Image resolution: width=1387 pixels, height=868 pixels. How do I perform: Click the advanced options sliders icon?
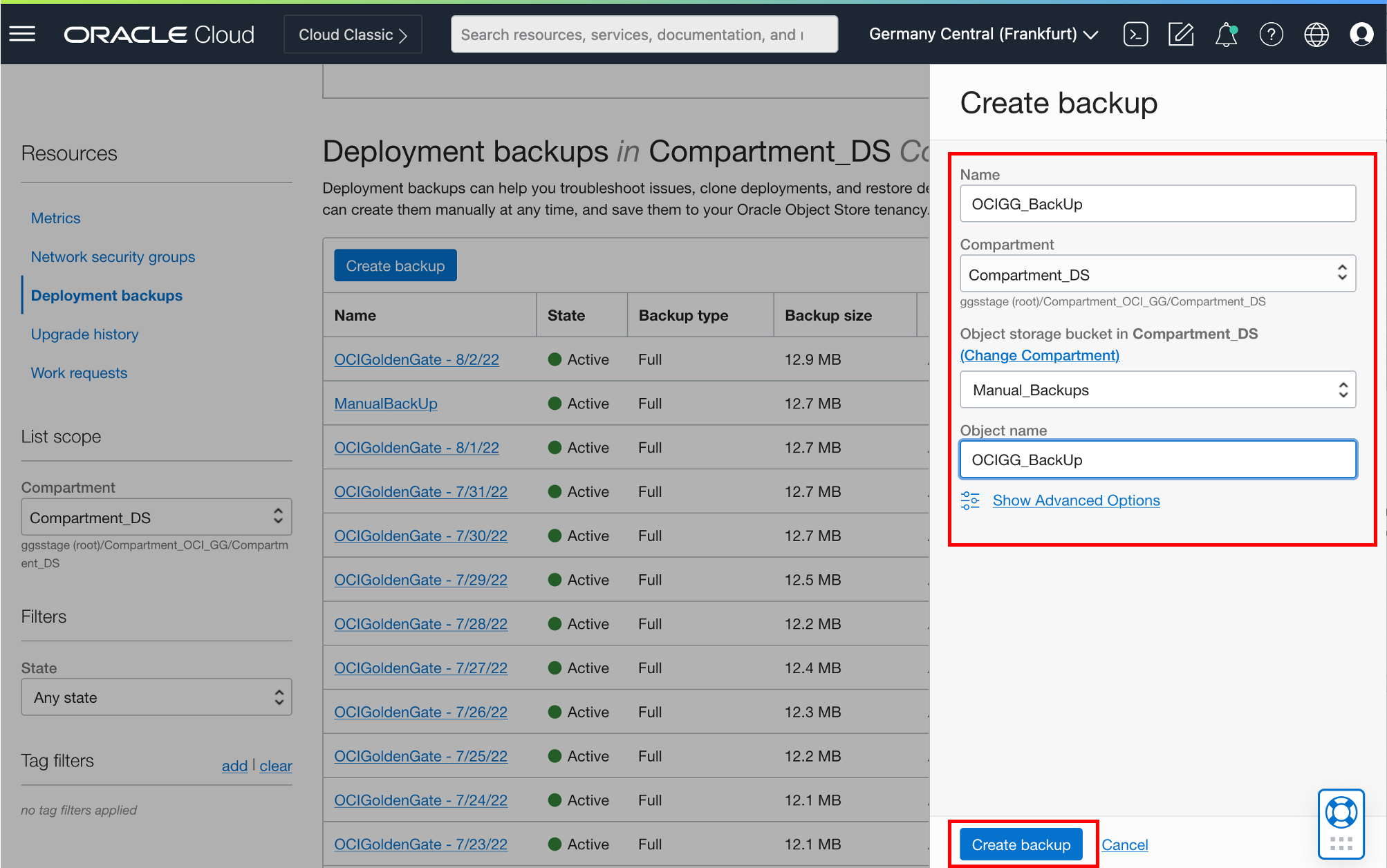point(969,500)
